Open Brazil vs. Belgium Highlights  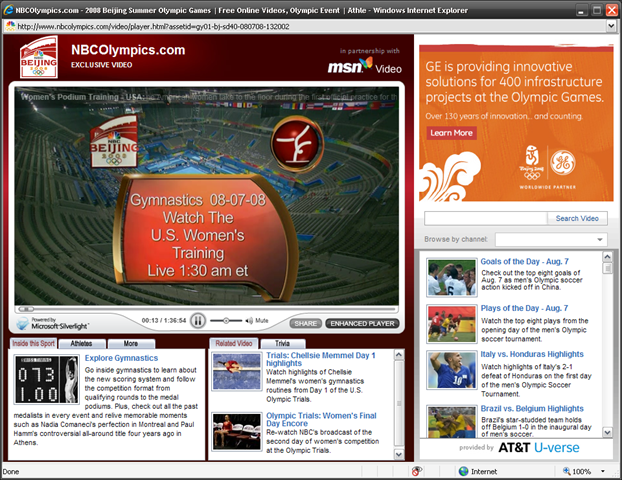pos(532,409)
